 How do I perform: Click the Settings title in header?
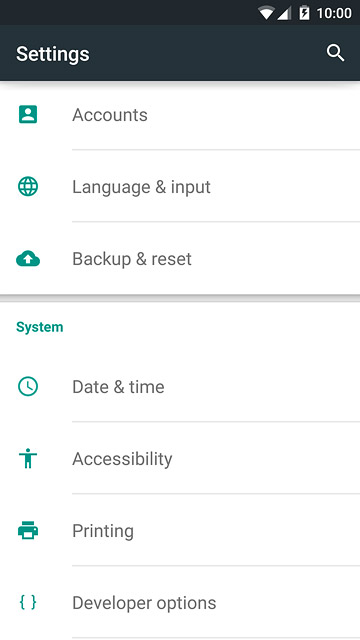[53, 54]
